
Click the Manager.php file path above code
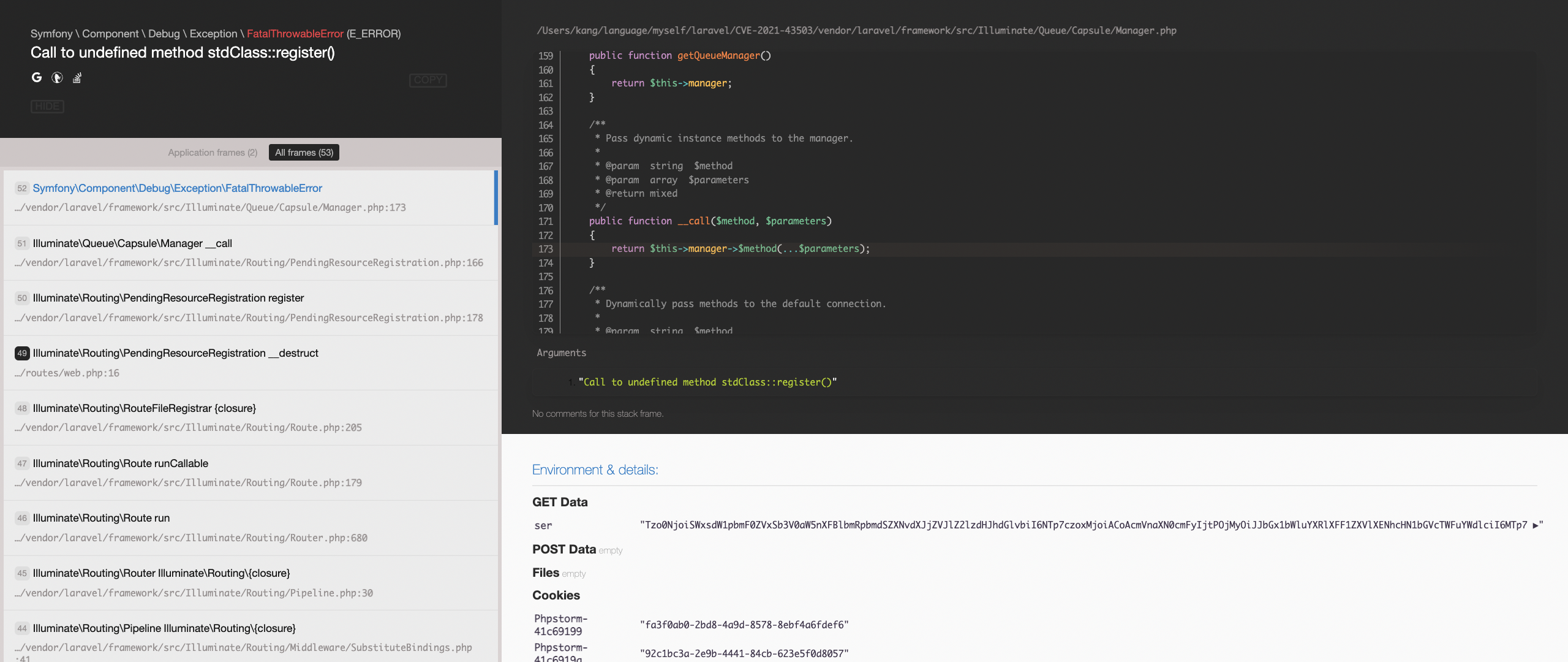(x=856, y=31)
